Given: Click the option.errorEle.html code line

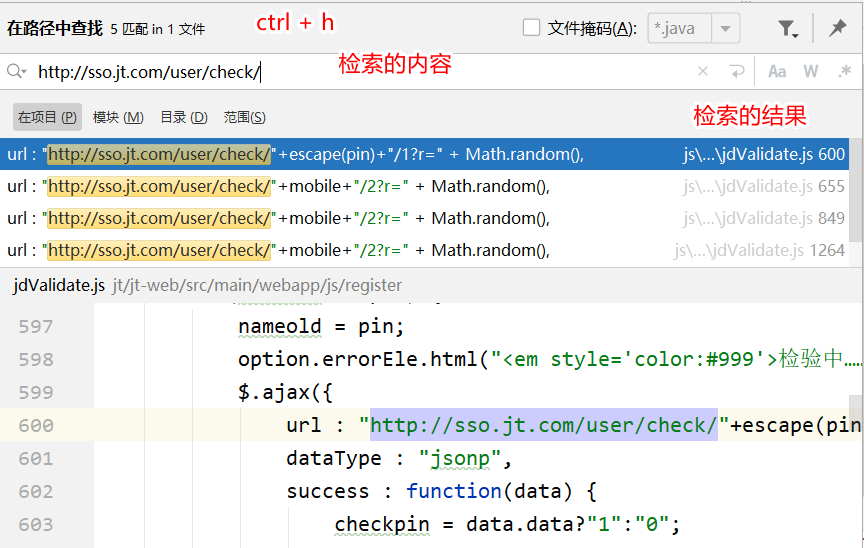Looking at the screenshot, I should (549, 360).
